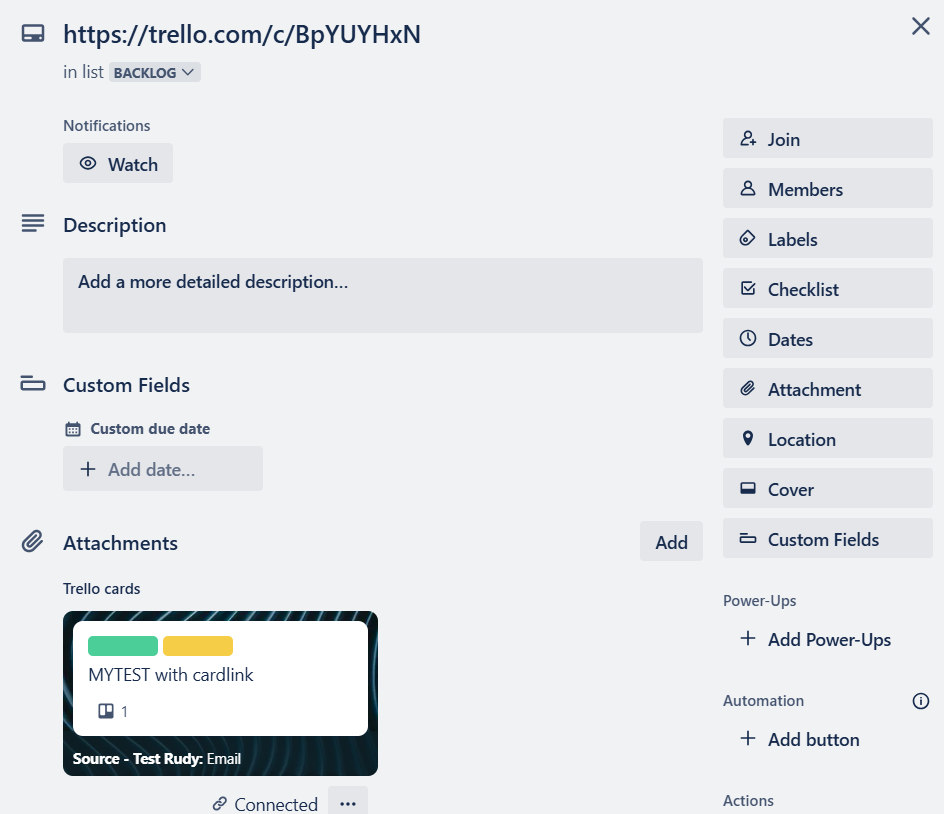Viewport: 944px width, 814px height.
Task: Open the MYTEST with cardlink card thumbnail
Action: (x=220, y=694)
